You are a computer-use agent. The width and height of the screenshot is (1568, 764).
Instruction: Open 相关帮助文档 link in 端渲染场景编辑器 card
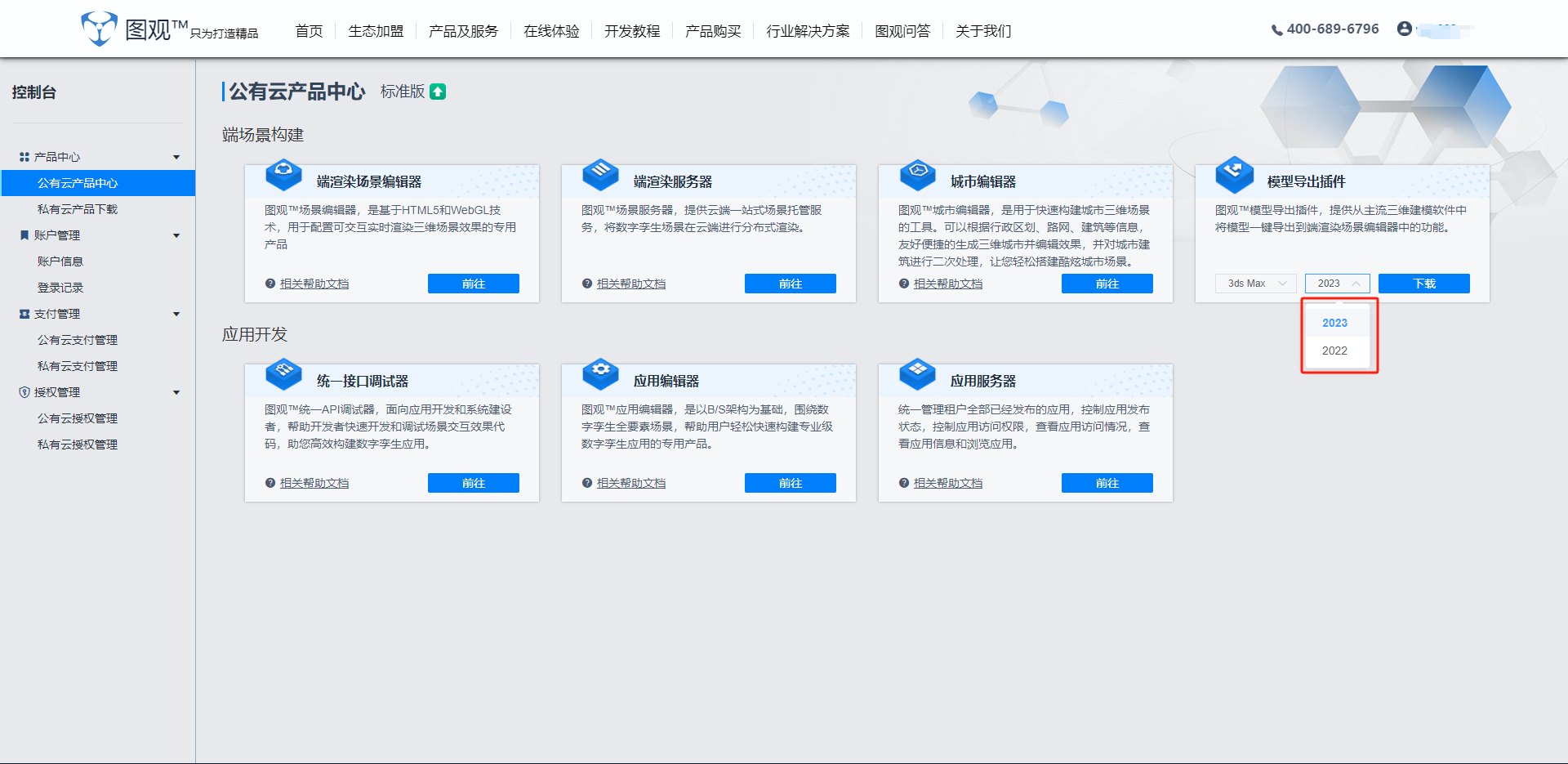314,284
